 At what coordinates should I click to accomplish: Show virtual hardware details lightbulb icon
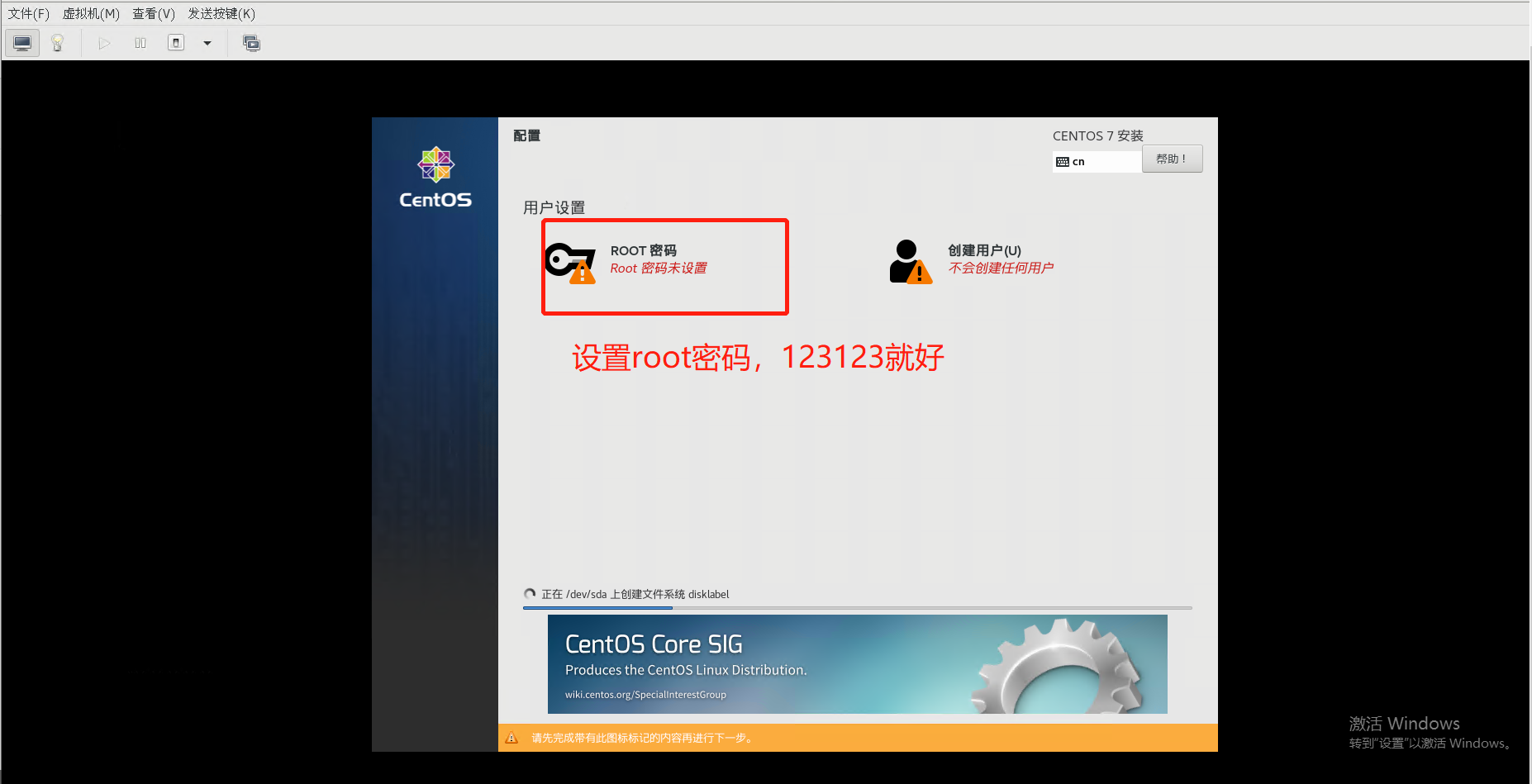tap(57, 43)
